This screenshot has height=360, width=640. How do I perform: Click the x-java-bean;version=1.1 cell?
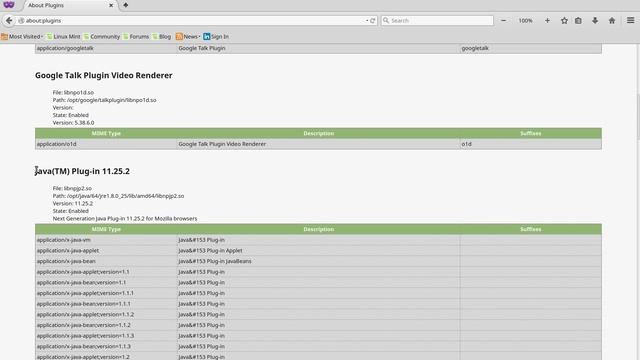coord(106,282)
